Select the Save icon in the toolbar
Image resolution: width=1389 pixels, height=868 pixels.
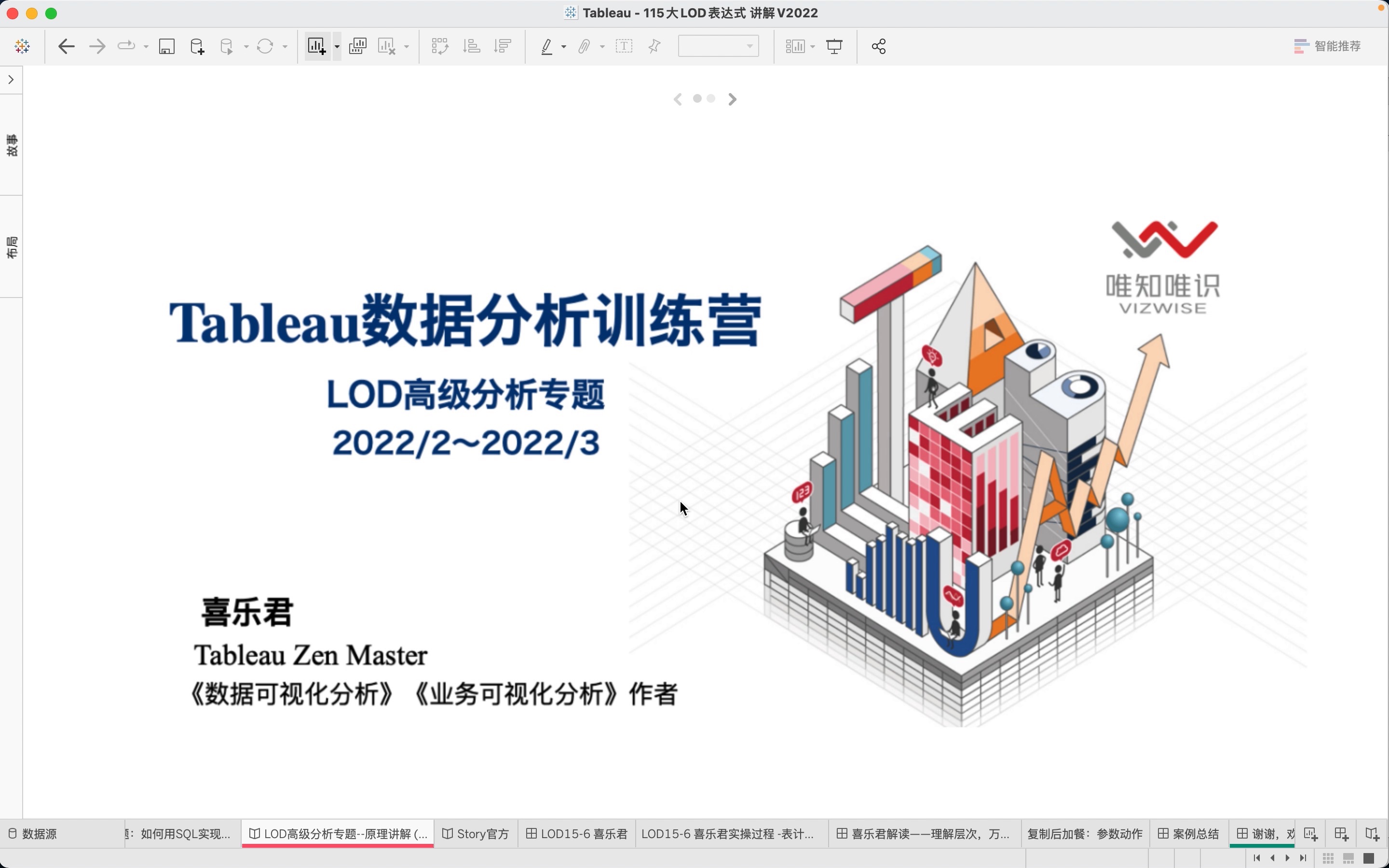166,46
